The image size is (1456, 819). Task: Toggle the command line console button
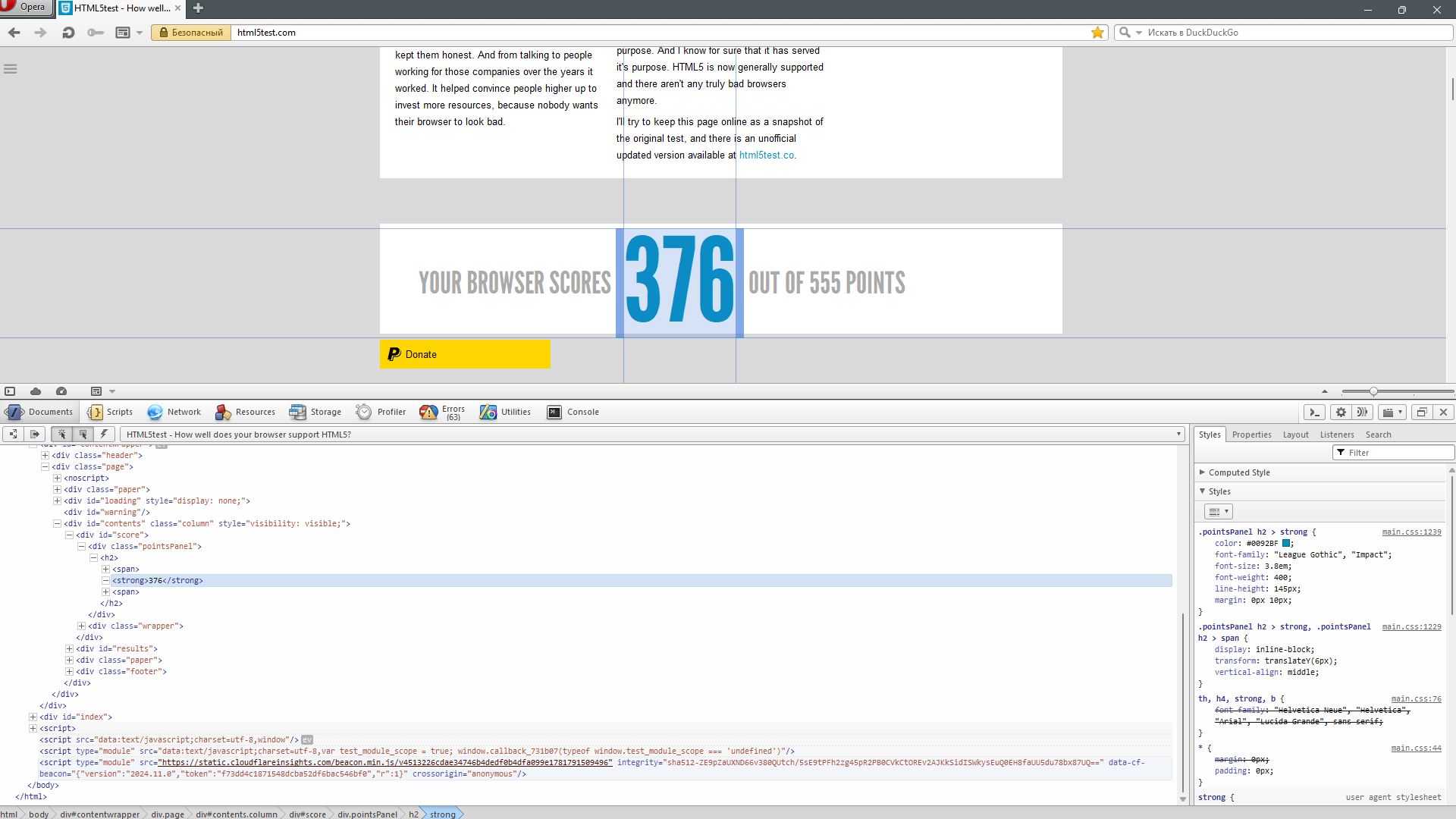(1314, 412)
